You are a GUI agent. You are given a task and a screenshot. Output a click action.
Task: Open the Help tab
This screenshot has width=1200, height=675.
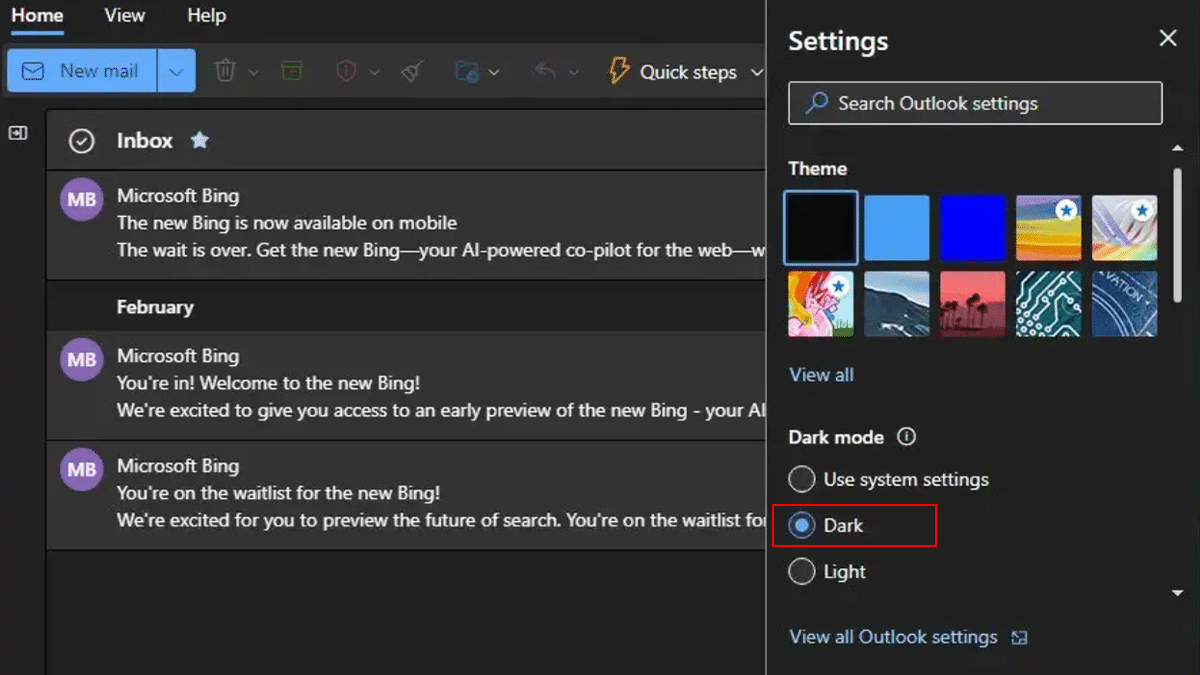click(206, 16)
